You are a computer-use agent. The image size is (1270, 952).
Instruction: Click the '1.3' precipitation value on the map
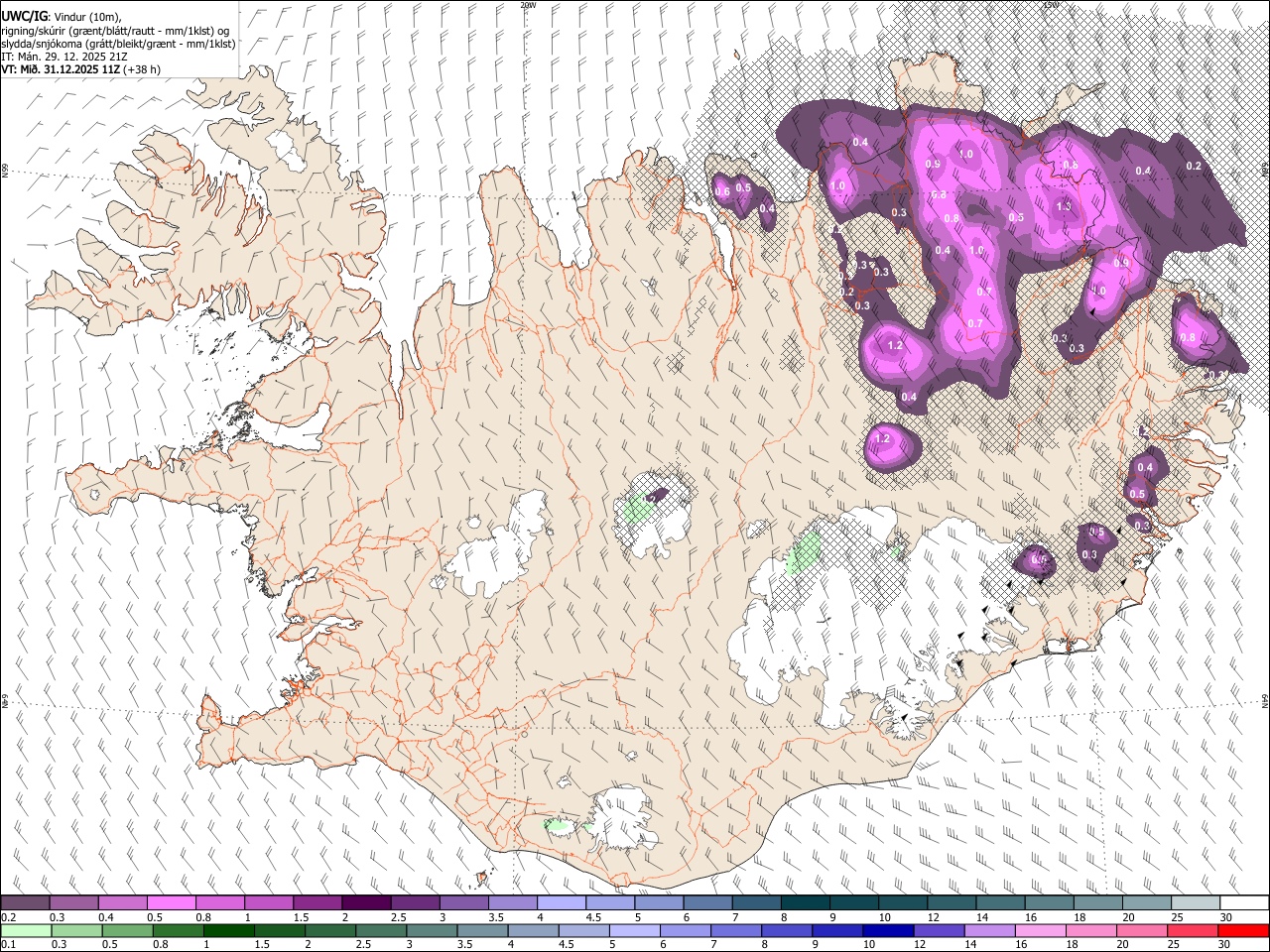[x=1065, y=206]
